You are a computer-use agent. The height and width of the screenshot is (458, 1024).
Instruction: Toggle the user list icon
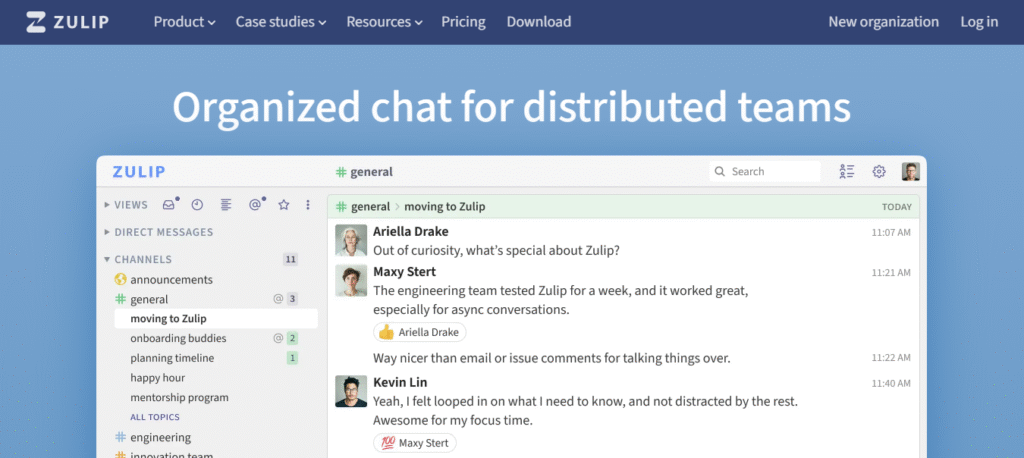[x=847, y=172]
